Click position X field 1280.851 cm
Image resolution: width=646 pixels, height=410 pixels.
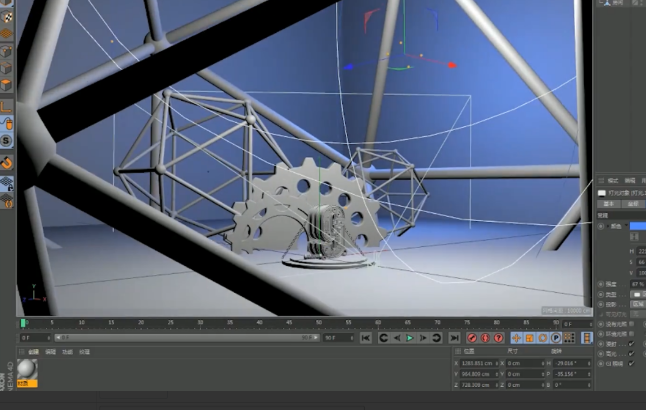(479, 363)
